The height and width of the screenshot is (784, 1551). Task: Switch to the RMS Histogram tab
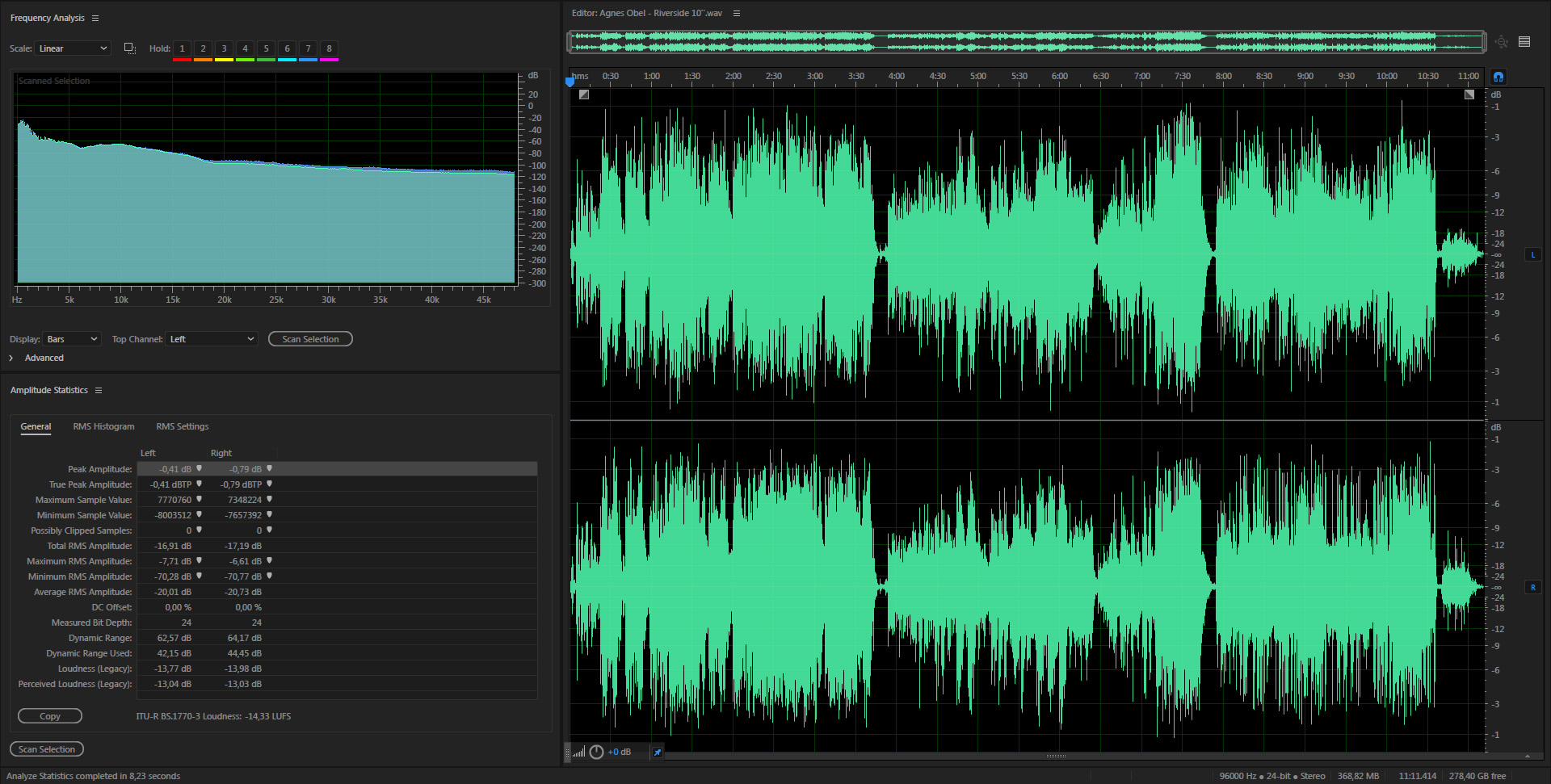103,426
